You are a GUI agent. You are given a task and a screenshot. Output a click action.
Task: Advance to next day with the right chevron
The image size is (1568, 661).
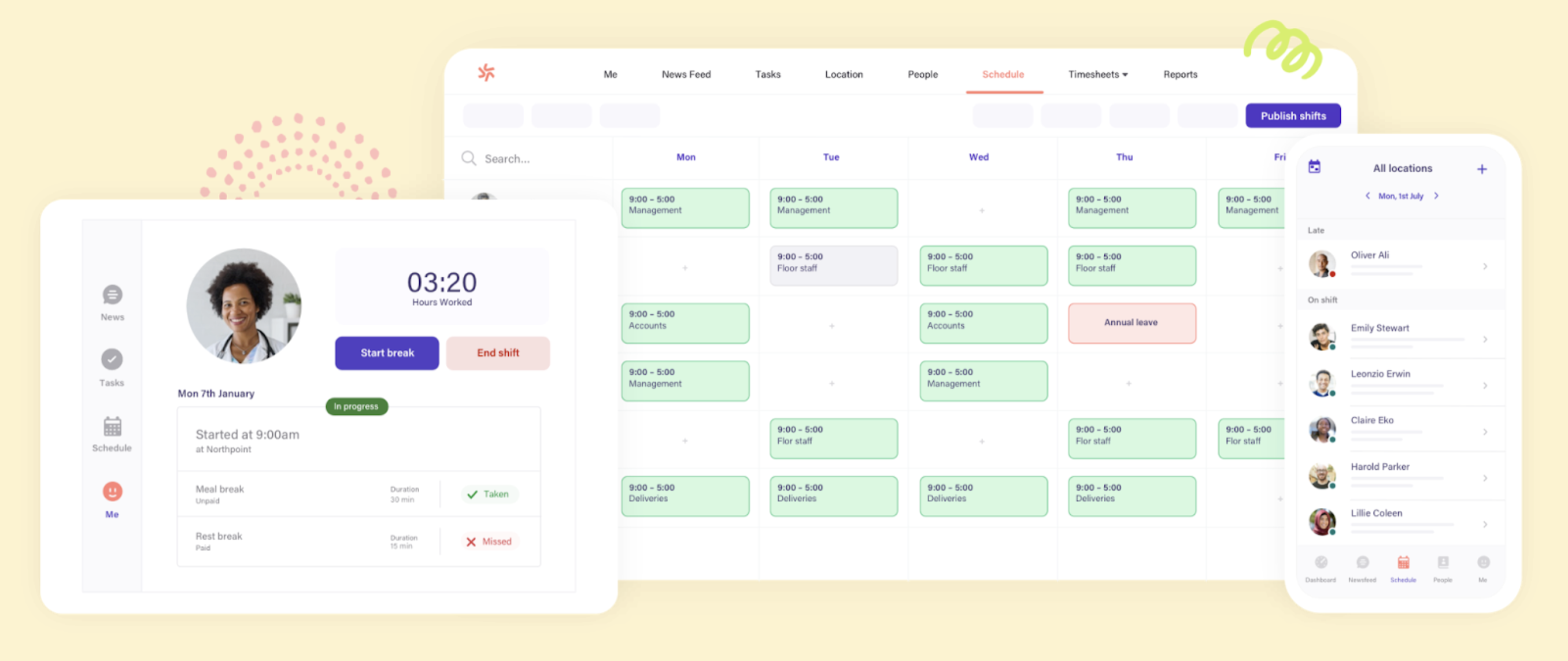click(1437, 196)
